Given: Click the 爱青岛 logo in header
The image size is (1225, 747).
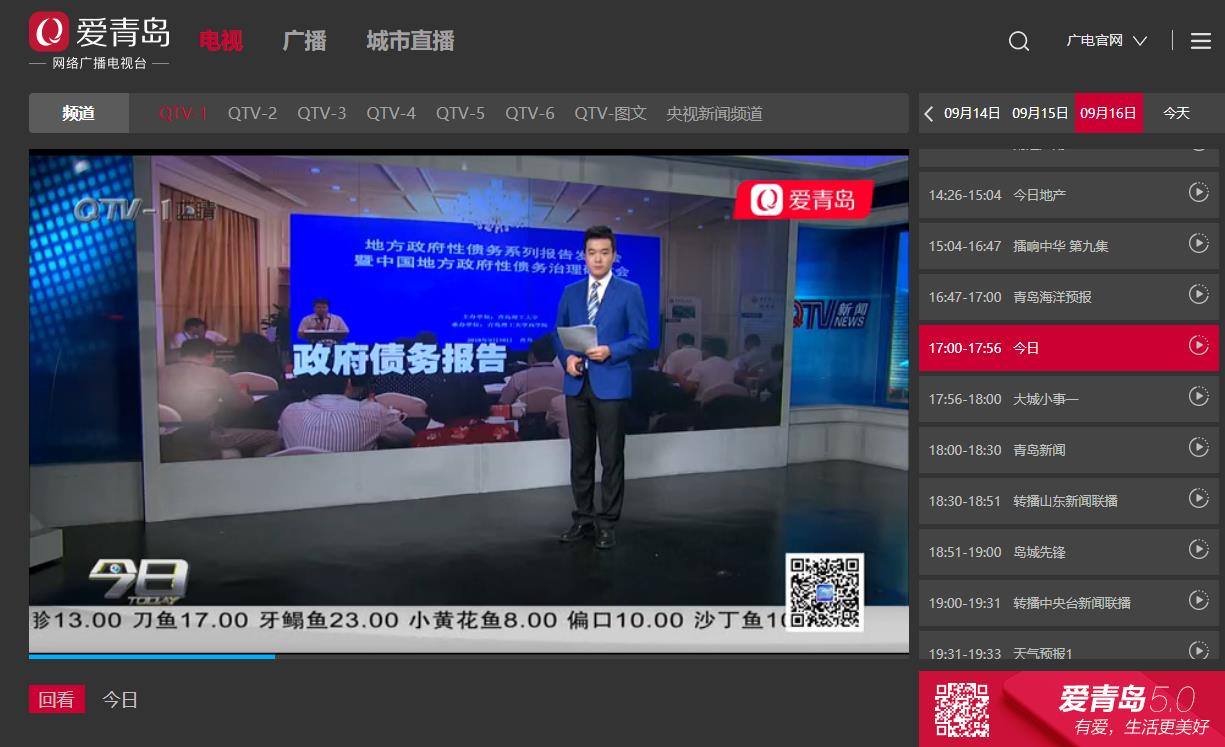Looking at the screenshot, I should click(x=99, y=41).
